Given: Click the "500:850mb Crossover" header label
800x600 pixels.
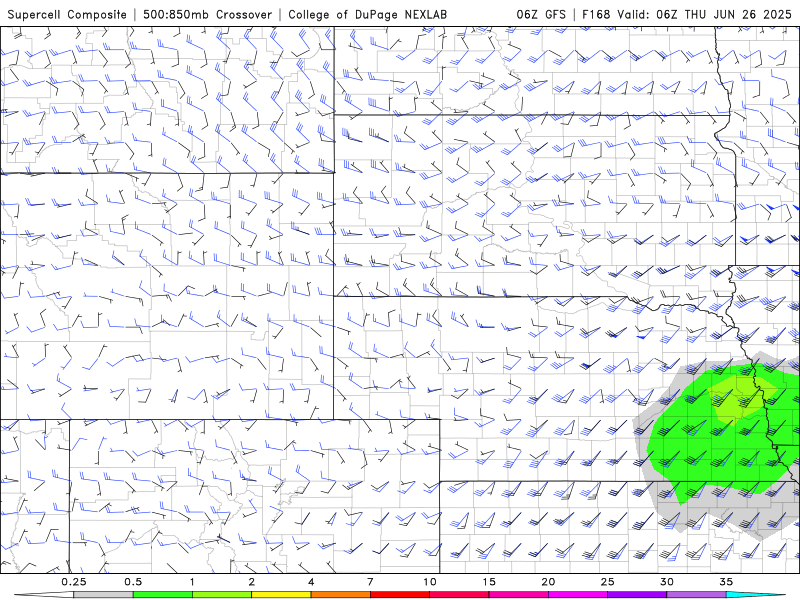Looking at the screenshot, I should [x=207, y=15].
